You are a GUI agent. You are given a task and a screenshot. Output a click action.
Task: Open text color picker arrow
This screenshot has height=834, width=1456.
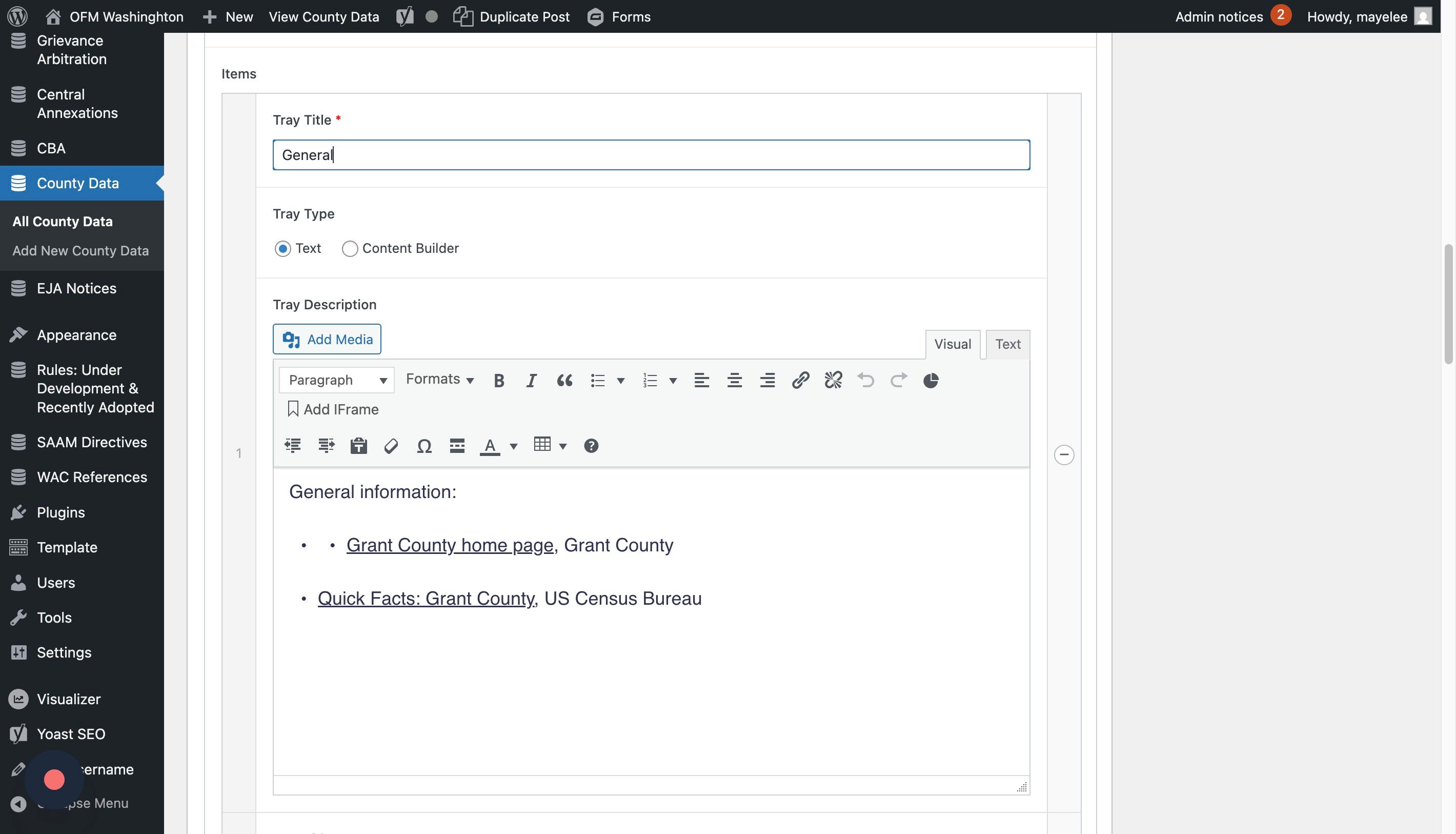(x=514, y=446)
